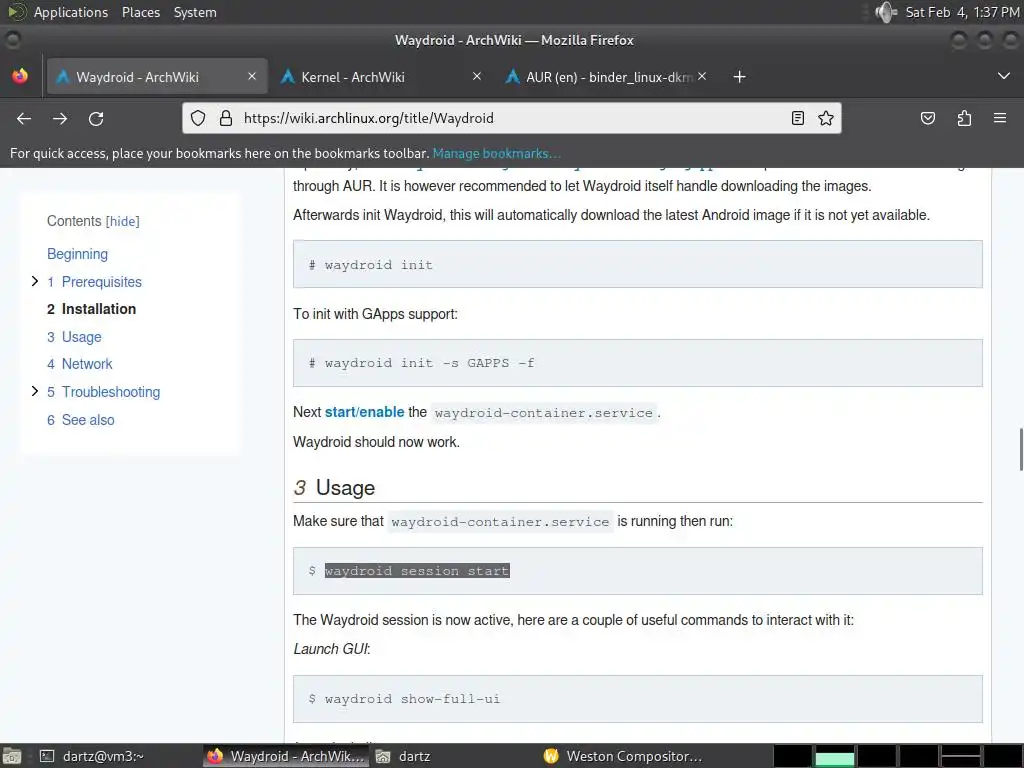This screenshot has width=1024, height=768.
Task: Expand the Troubleshooting contents section
Action: coord(35,391)
